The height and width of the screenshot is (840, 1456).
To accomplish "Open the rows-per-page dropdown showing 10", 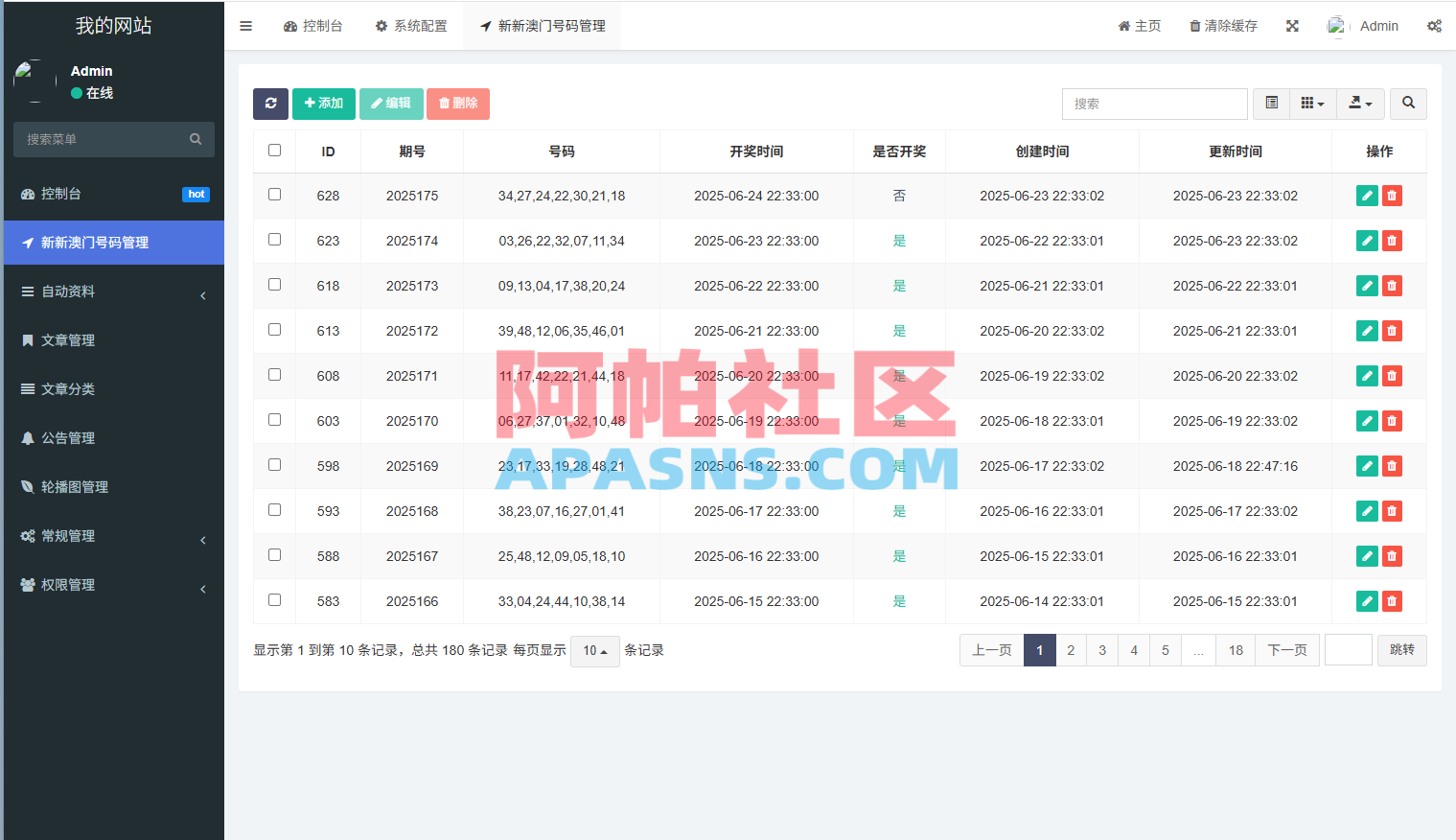I will 595,651.
